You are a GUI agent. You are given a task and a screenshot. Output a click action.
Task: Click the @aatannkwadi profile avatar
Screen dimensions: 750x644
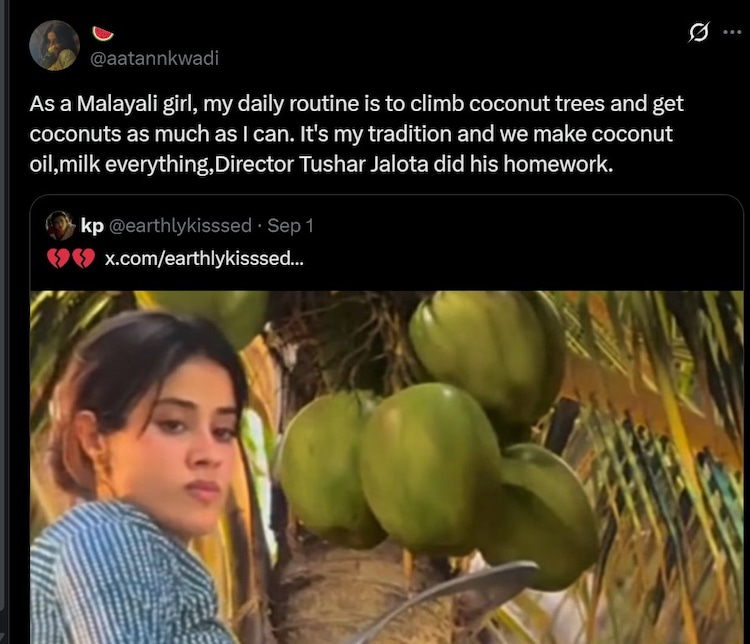pos(54,45)
